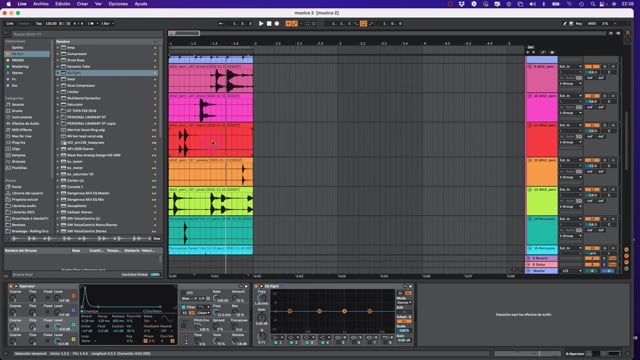This screenshot has width=640, height=360.
Task: Solo the 11 dfh2_perc track
Action: coord(605,125)
